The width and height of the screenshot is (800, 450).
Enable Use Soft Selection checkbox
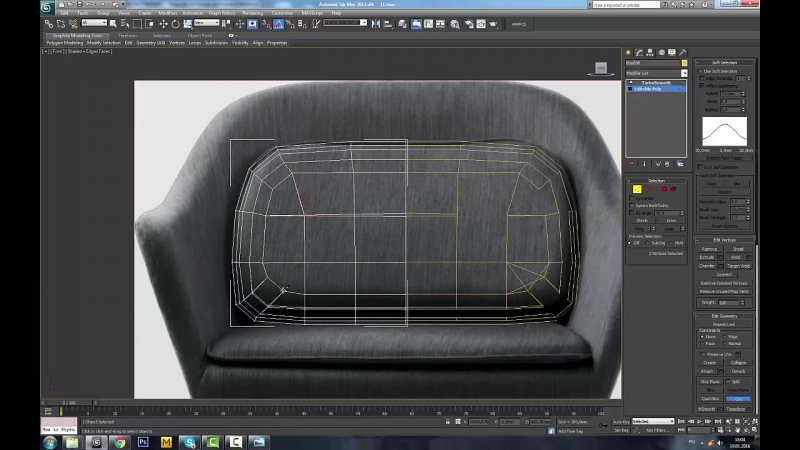(701, 71)
